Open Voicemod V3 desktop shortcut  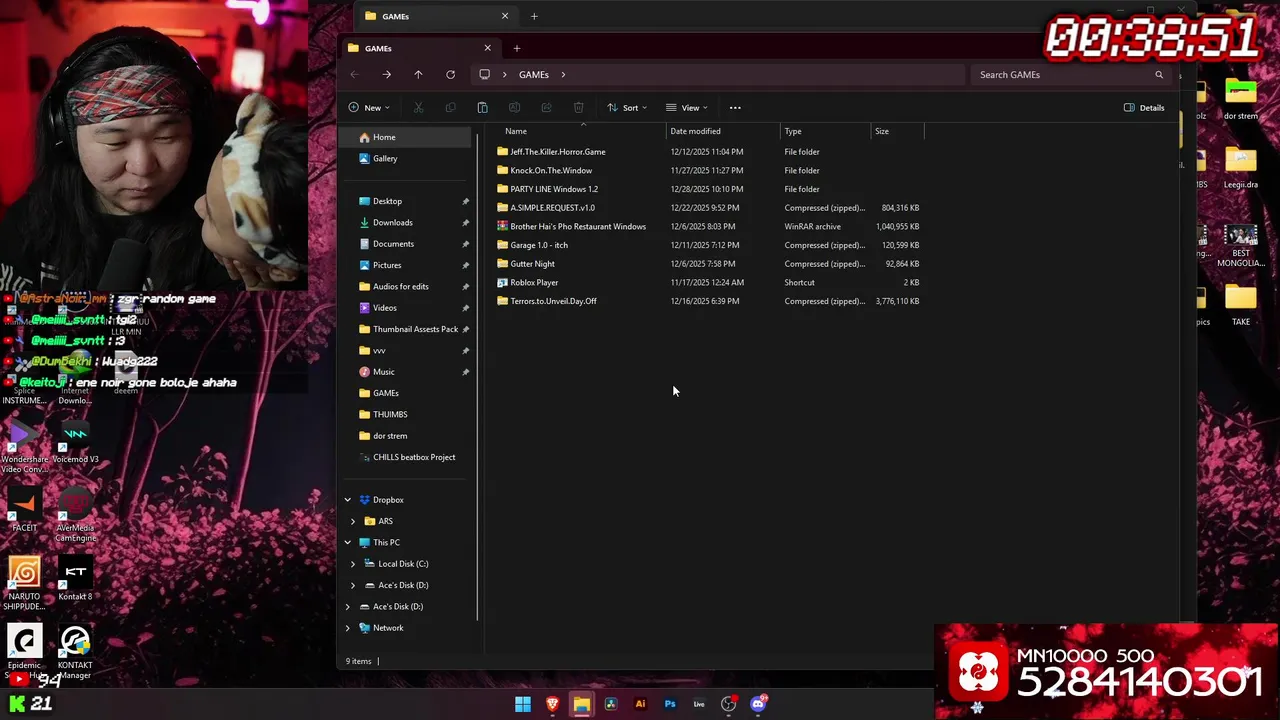pos(76,442)
